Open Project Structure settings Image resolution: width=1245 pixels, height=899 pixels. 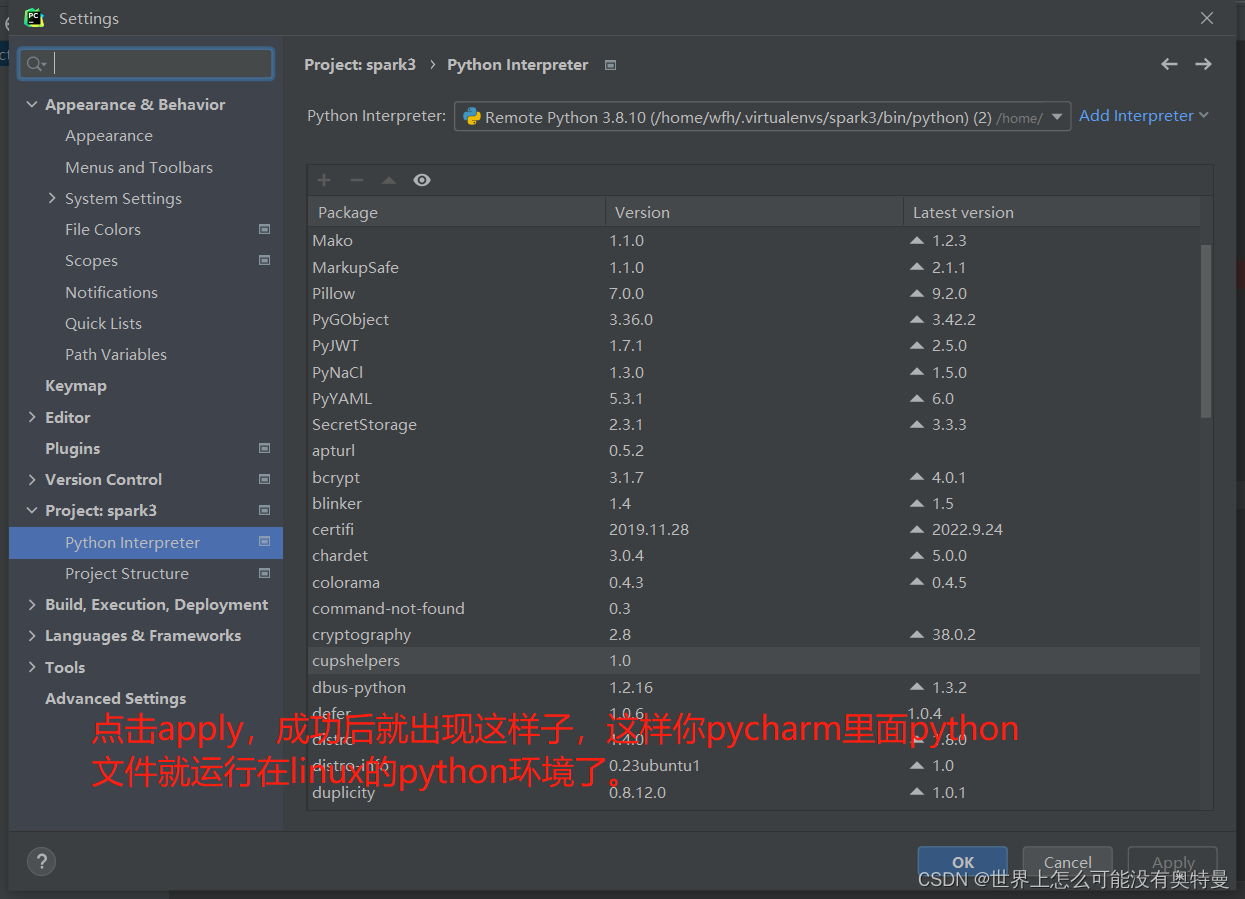pos(127,573)
